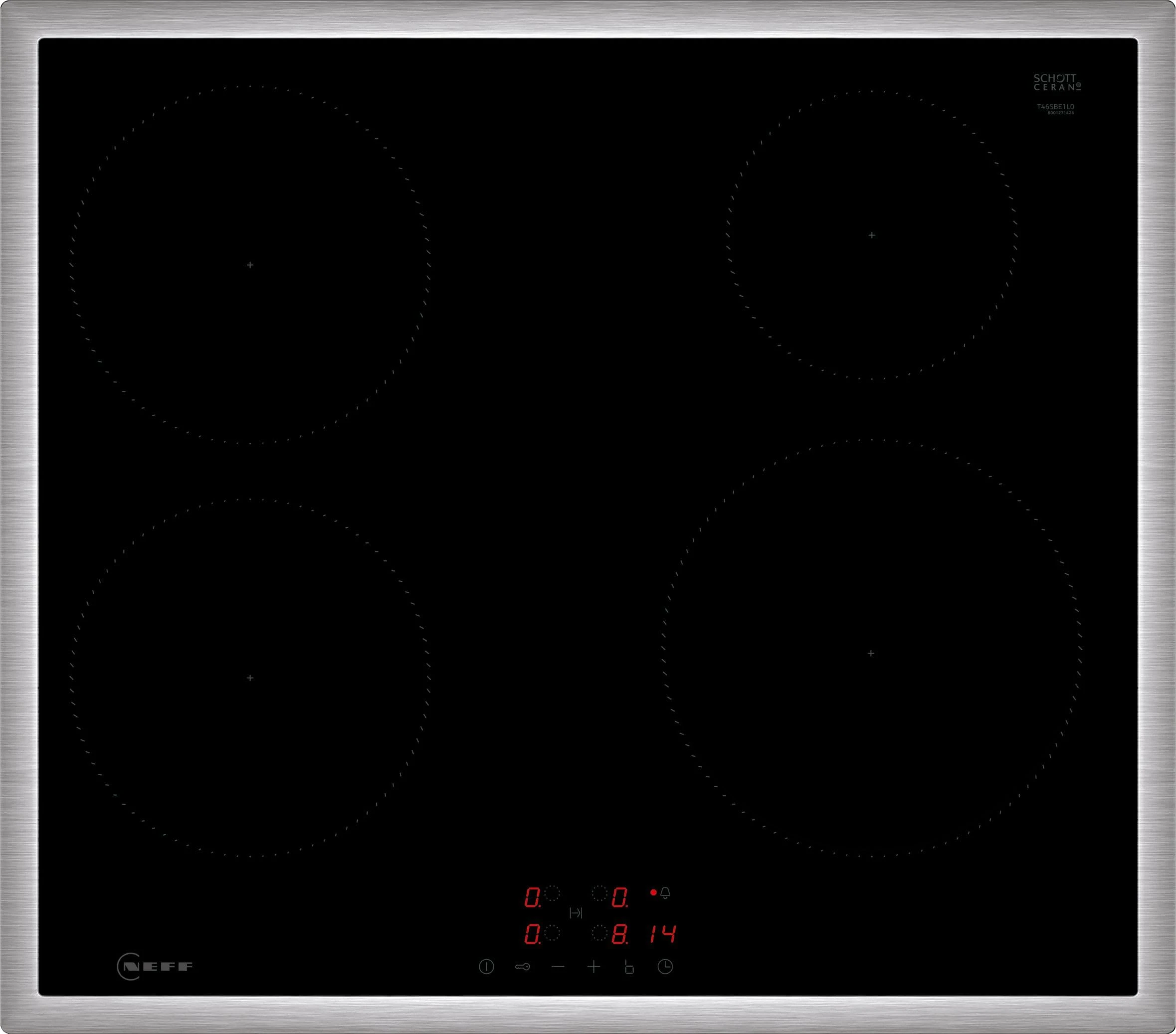Click the SCHOTT CERAN logo
Image resolution: width=1176 pixels, height=1034 pixels.
1056,82
